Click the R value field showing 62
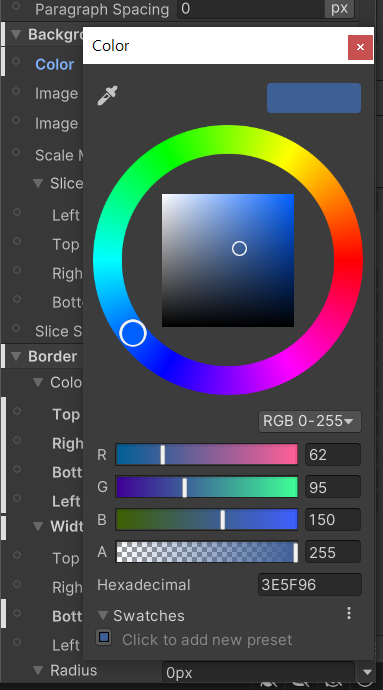The image size is (383, 690). coord(333,455)
